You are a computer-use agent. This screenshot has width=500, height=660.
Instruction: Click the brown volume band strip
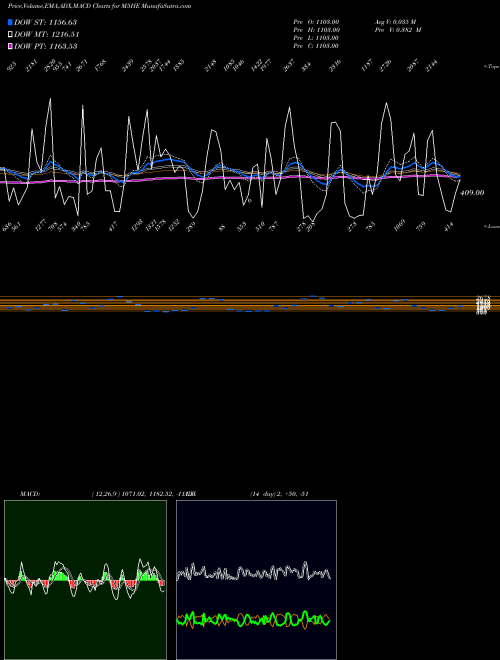[x=250, y=304]
